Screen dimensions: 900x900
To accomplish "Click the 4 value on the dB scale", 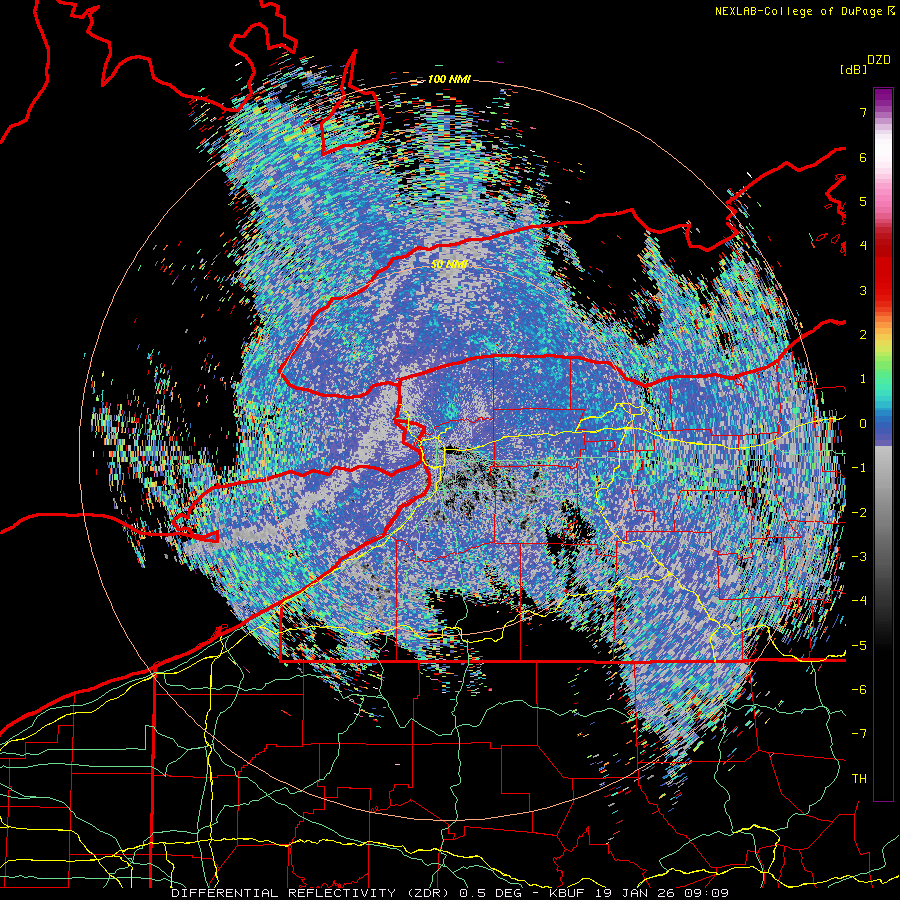I will [863, 246].
